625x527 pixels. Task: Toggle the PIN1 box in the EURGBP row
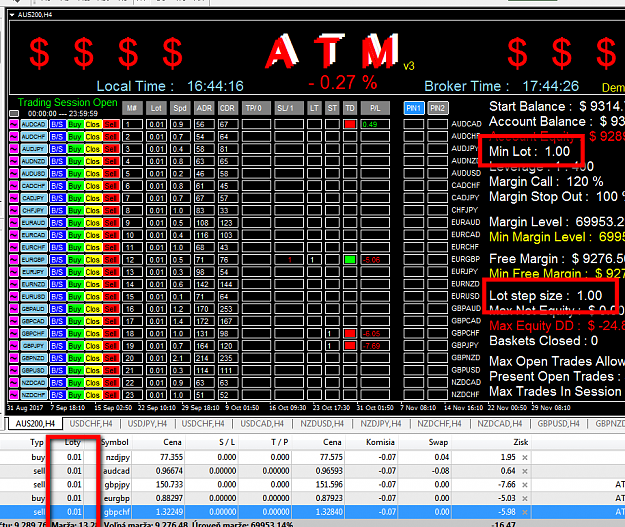414,260
